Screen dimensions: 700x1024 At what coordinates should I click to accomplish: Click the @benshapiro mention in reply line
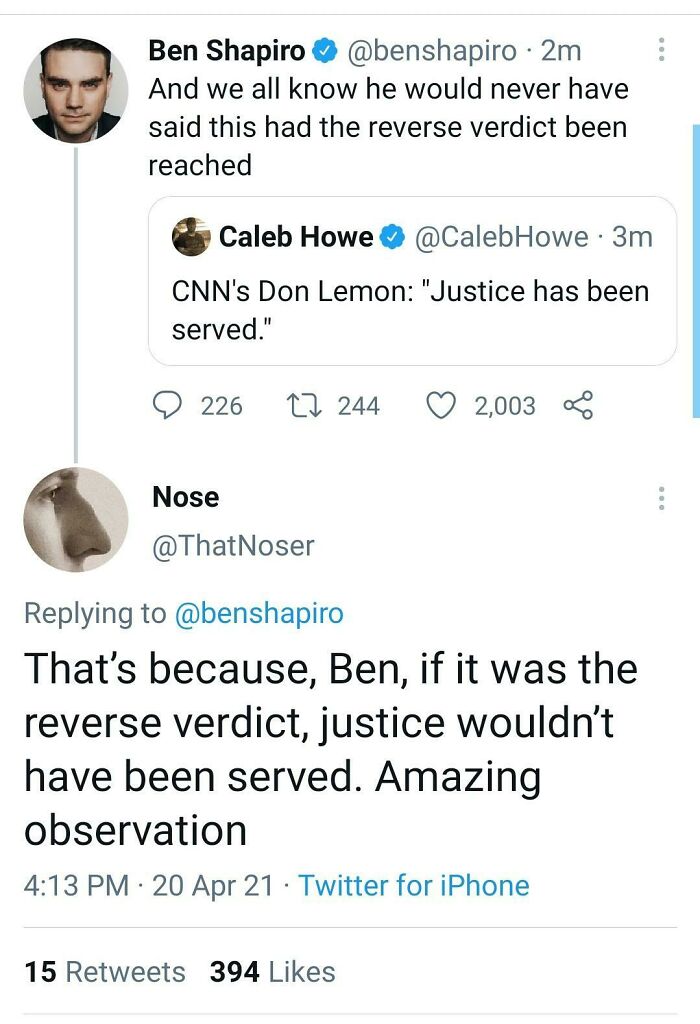coord(261,613)
